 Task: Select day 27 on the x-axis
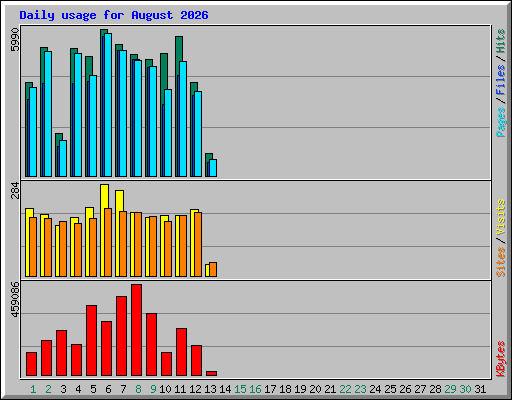(x=420, y=389)
